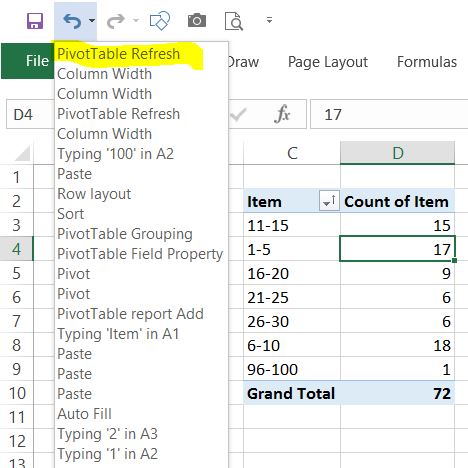Click the count cell showing 9
The height and width of the screenshot is (468, 468).
tap(397, 273)
